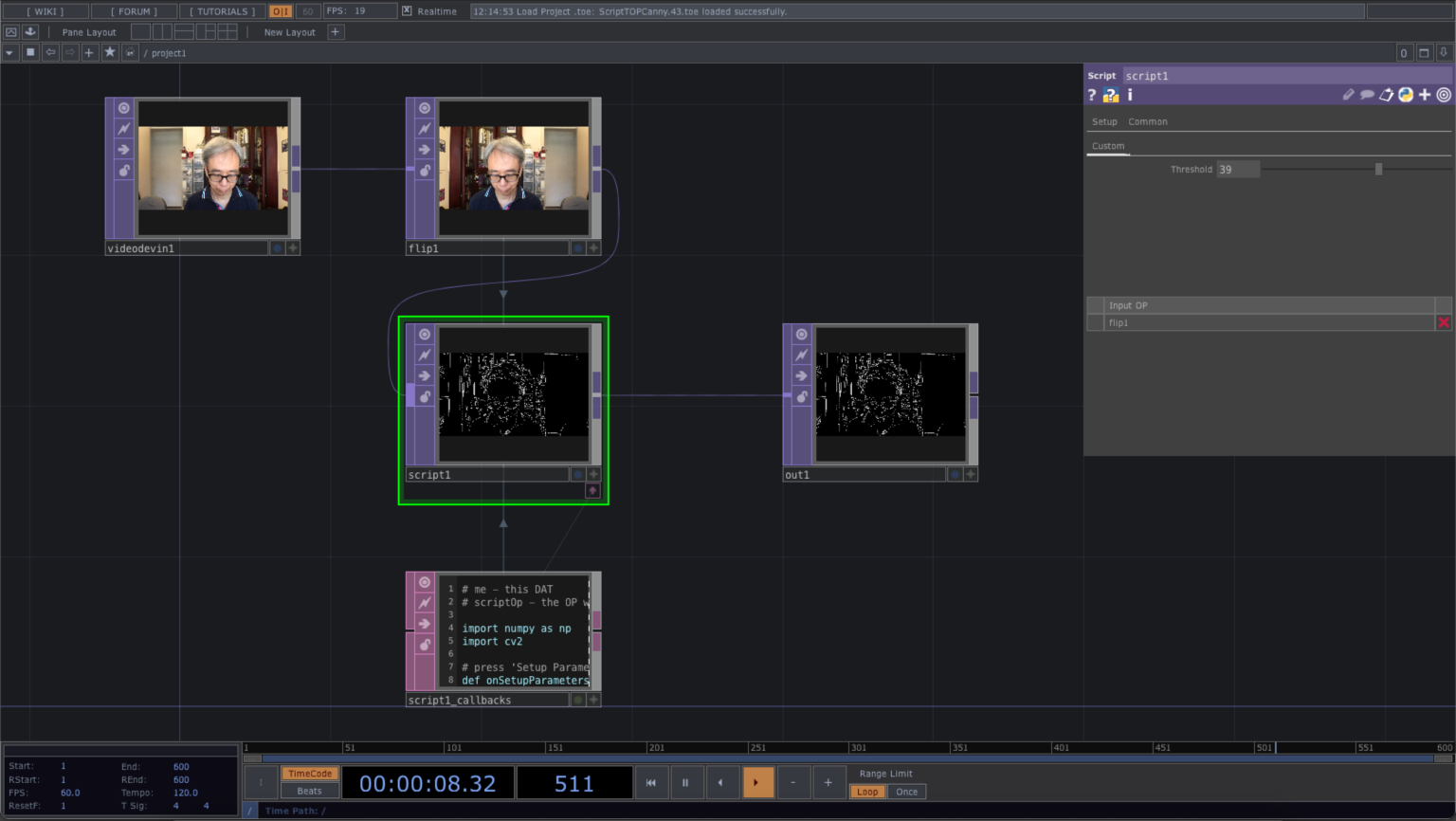The width and height of the screenshot is (1456, 821).
Task: Select Custom parameter page
Action: [x=1108, y=146]
